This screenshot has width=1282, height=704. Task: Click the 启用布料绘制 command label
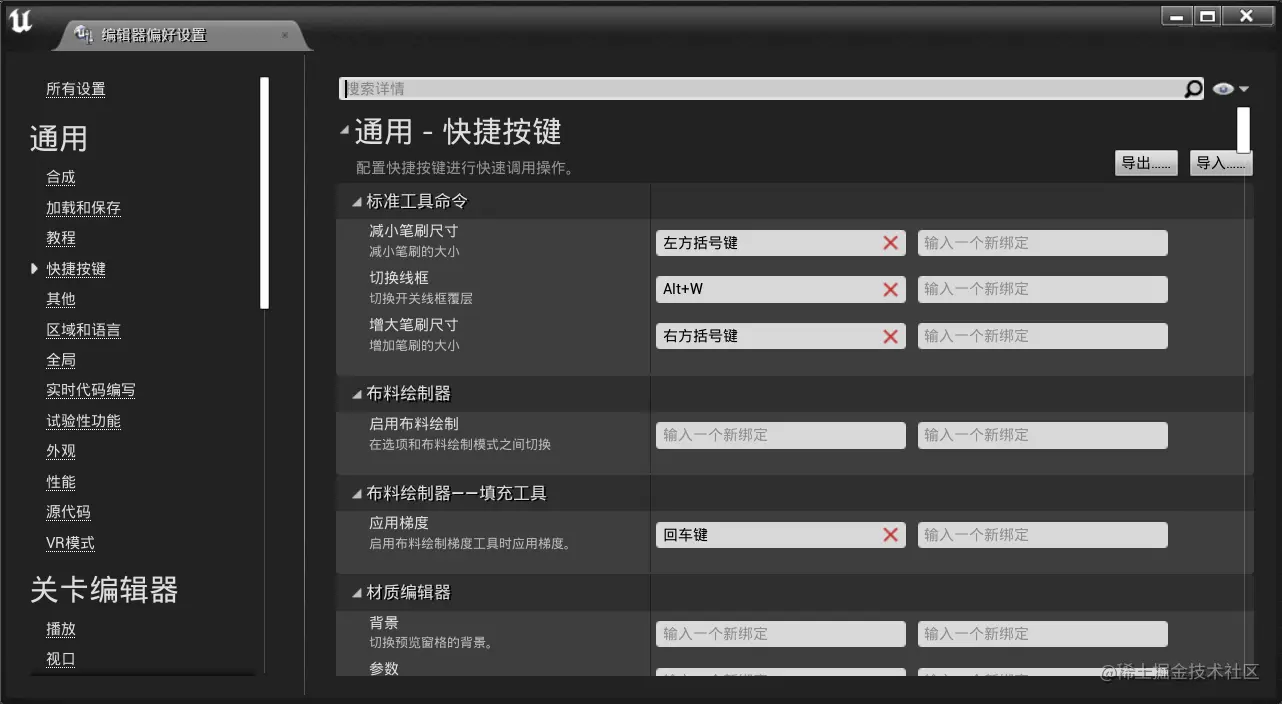click(x=414, y=424)
